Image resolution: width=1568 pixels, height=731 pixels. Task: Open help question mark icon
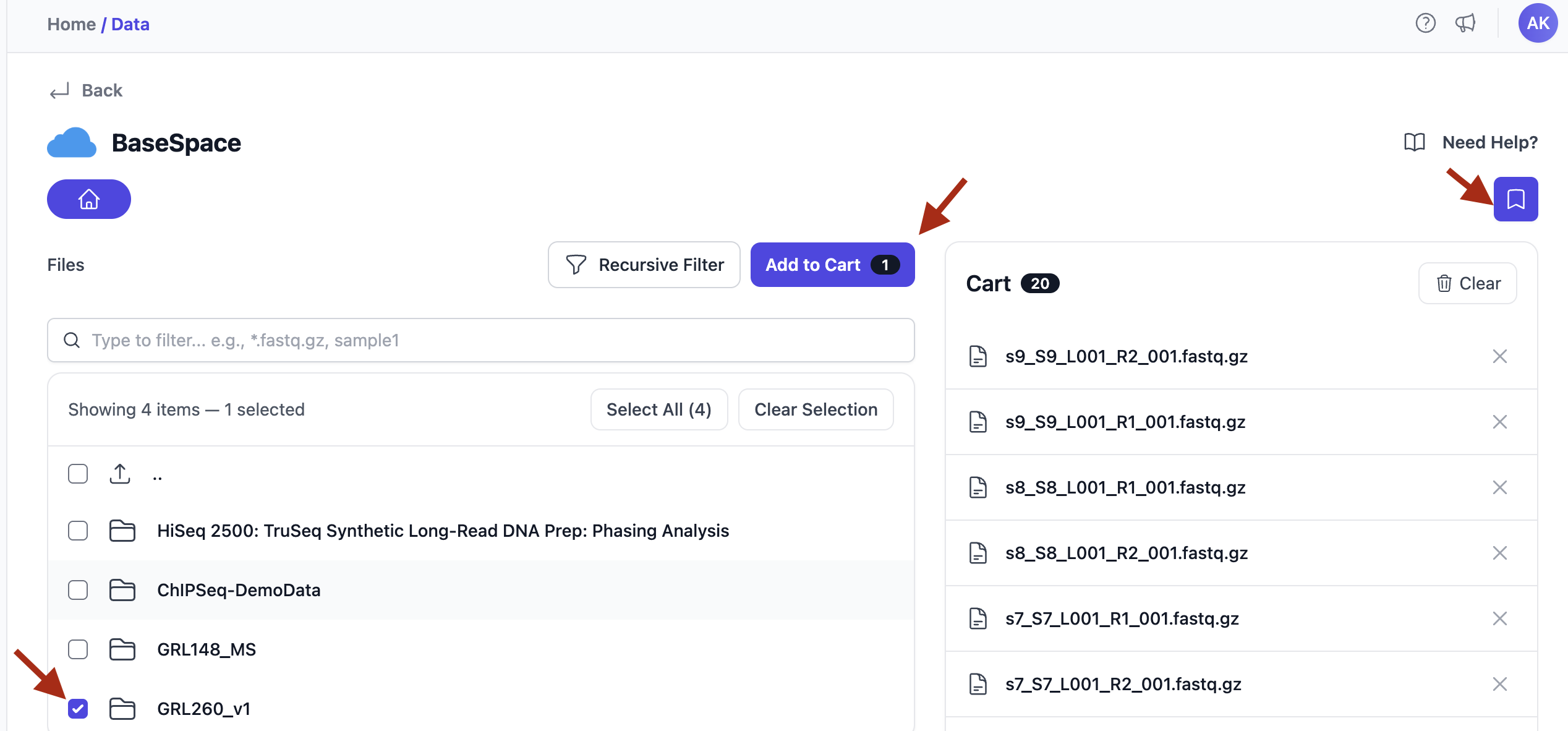click(1425, 24)
